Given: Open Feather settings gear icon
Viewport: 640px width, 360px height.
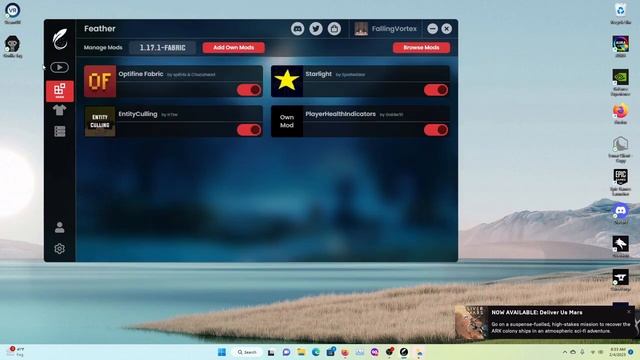Looking at the screenshot, I should tap(60, 249).
